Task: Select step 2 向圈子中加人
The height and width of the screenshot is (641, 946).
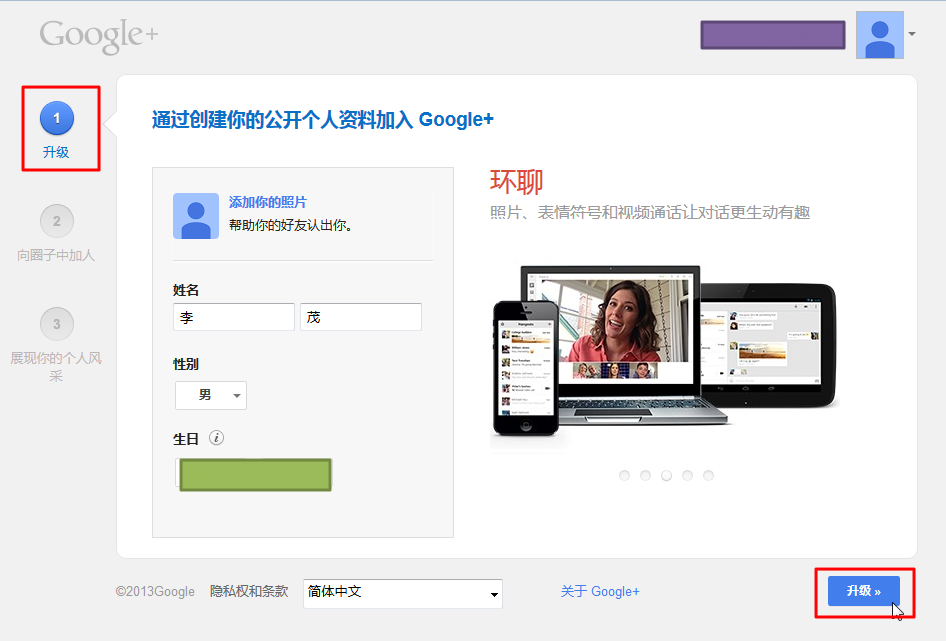Action: pos(57,222)
